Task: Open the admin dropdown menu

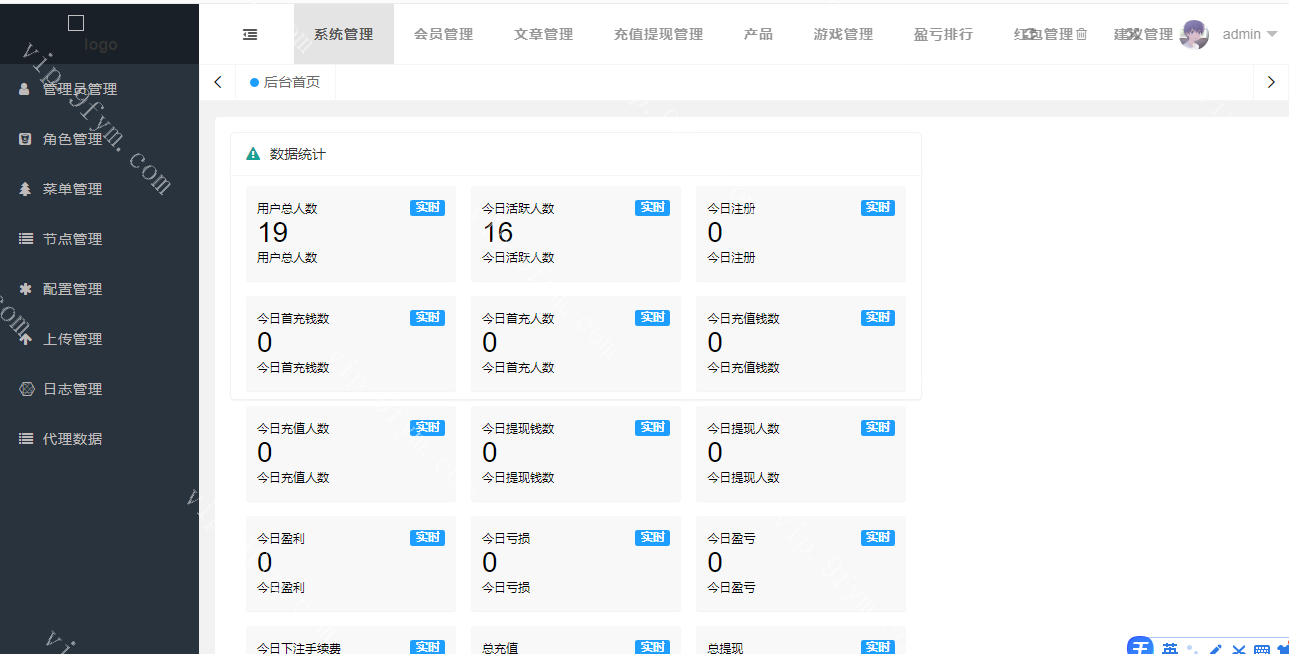Action: 1250,34
